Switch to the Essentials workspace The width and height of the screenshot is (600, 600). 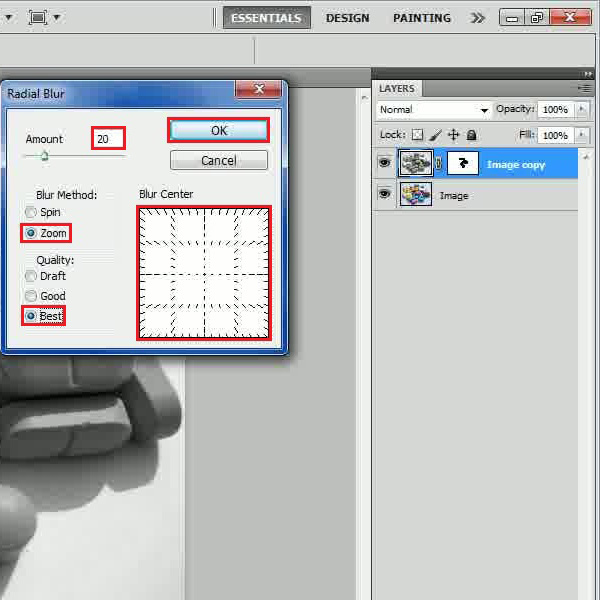pyautogui.click(x=266, y=18)
